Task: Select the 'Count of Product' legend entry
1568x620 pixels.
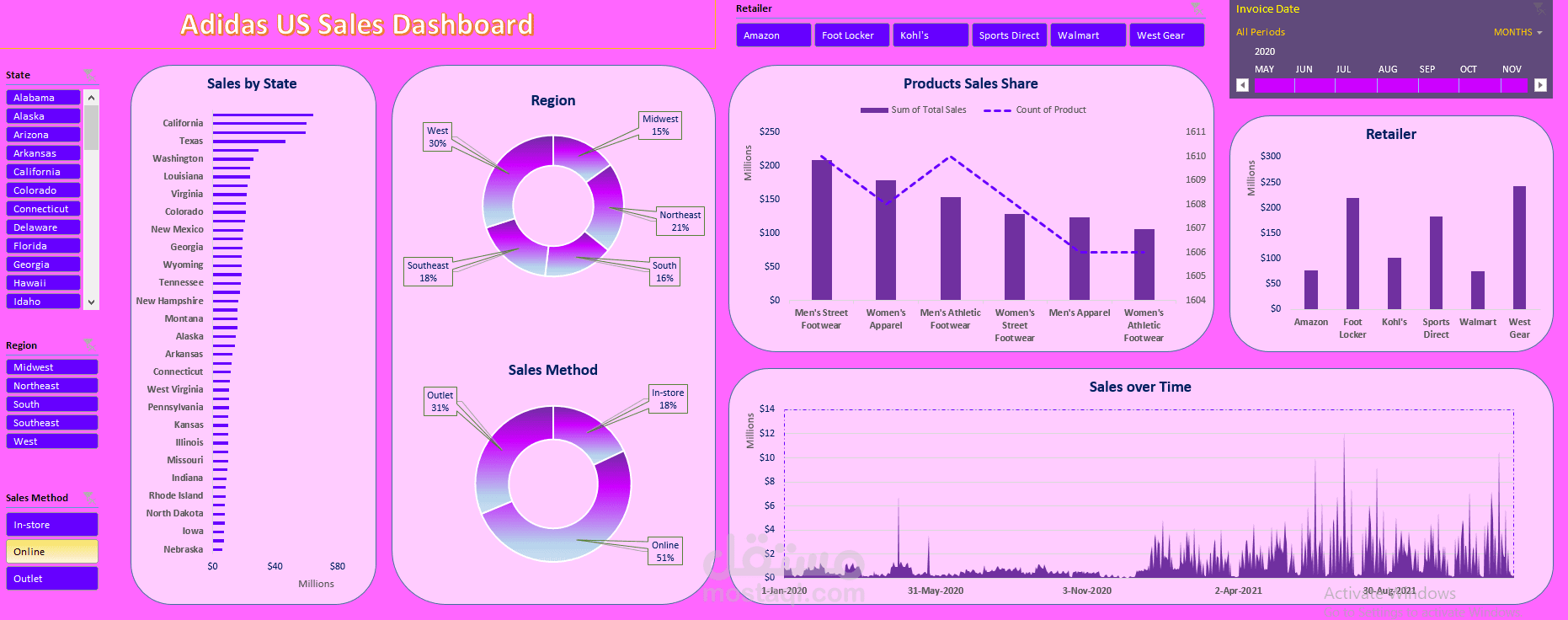Action: tap(1035, 110)
